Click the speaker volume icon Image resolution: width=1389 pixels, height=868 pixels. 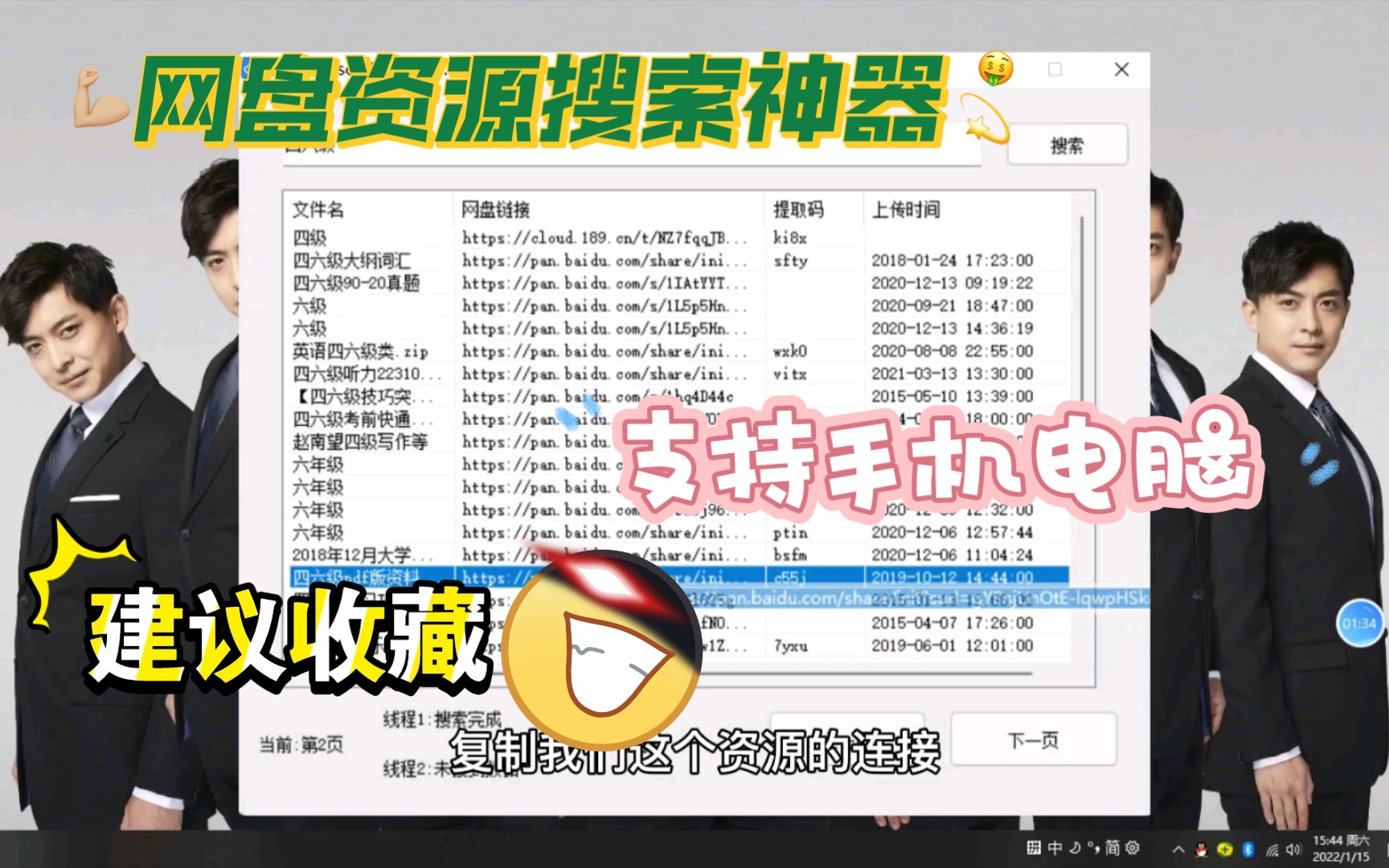1293,849
